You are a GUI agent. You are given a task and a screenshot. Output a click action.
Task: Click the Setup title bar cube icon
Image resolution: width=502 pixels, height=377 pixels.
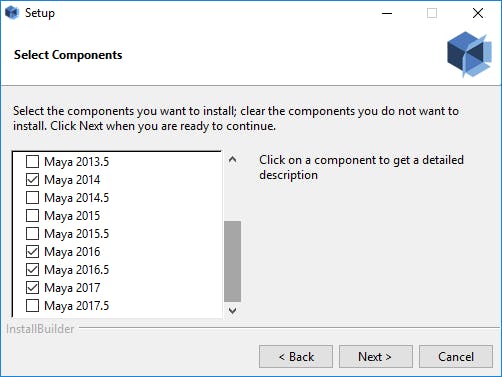tap(12, 13)
